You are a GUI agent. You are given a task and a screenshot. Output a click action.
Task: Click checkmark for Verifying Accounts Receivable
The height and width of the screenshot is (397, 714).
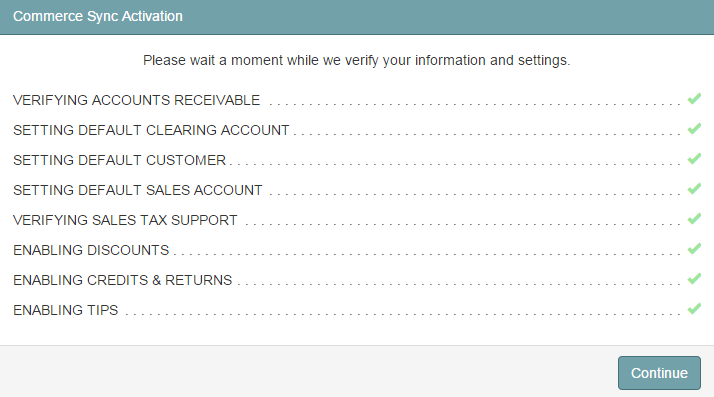(694, 99)
